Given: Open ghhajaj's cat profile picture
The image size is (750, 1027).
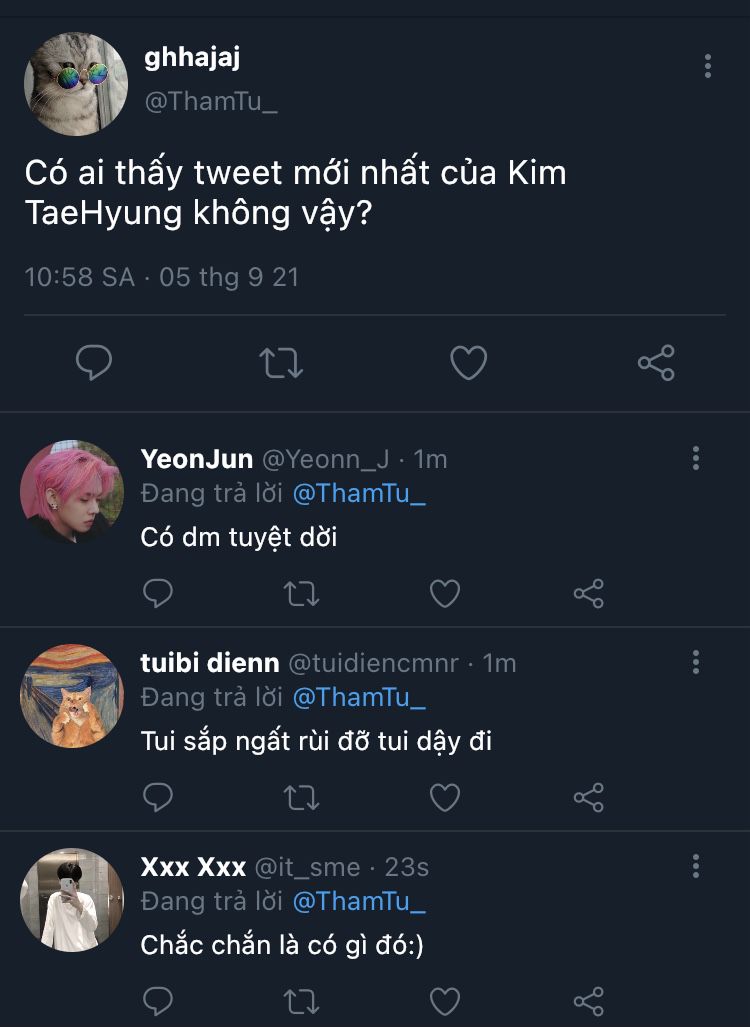Looking at the screenshot, I should 76,84.
